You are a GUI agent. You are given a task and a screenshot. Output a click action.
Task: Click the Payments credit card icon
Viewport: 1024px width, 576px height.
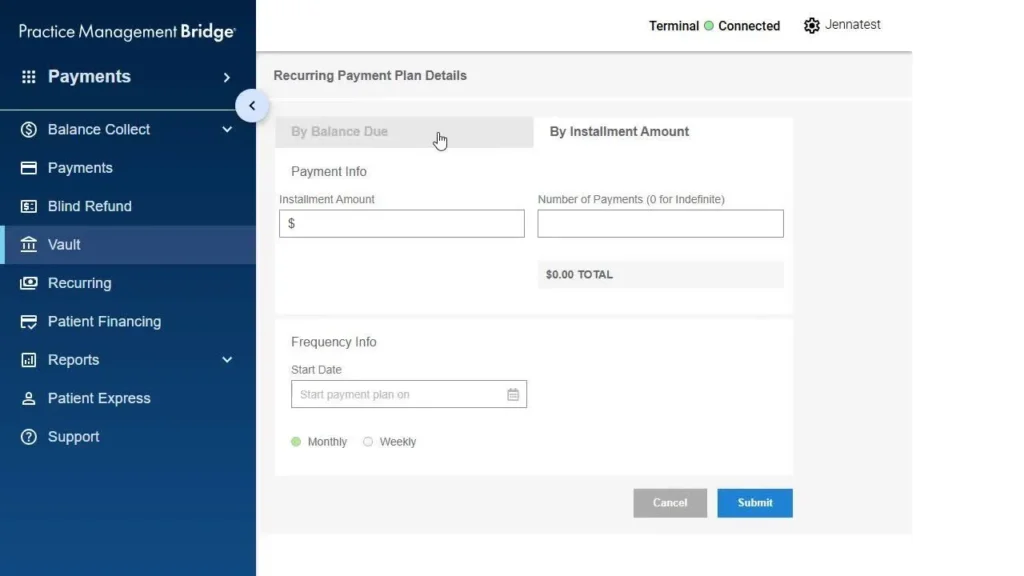click(29, 168)
